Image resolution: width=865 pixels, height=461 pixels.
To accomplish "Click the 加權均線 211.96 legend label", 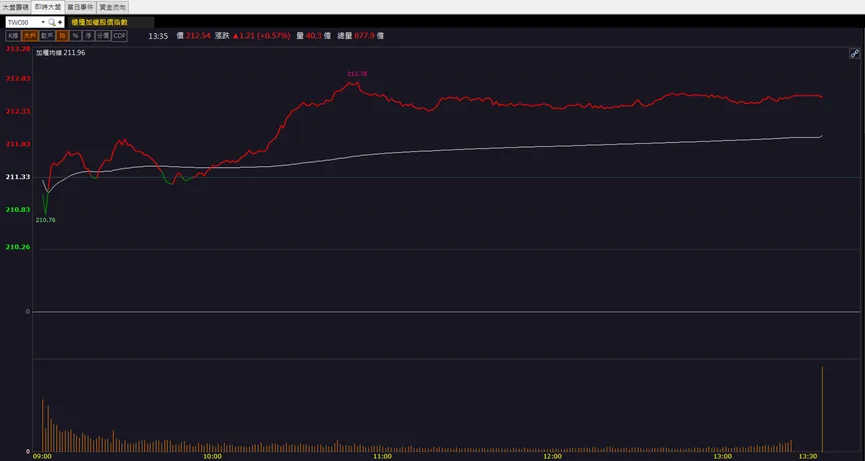I will point(61,53).
